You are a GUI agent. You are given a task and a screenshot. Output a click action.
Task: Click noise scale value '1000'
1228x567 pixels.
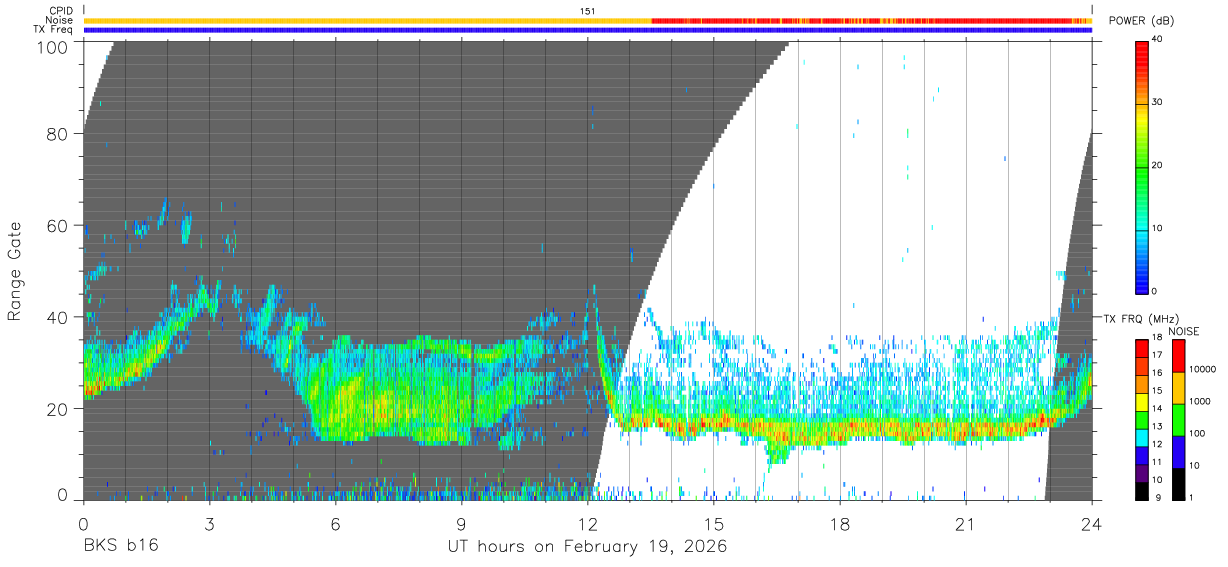(1200, 400)
